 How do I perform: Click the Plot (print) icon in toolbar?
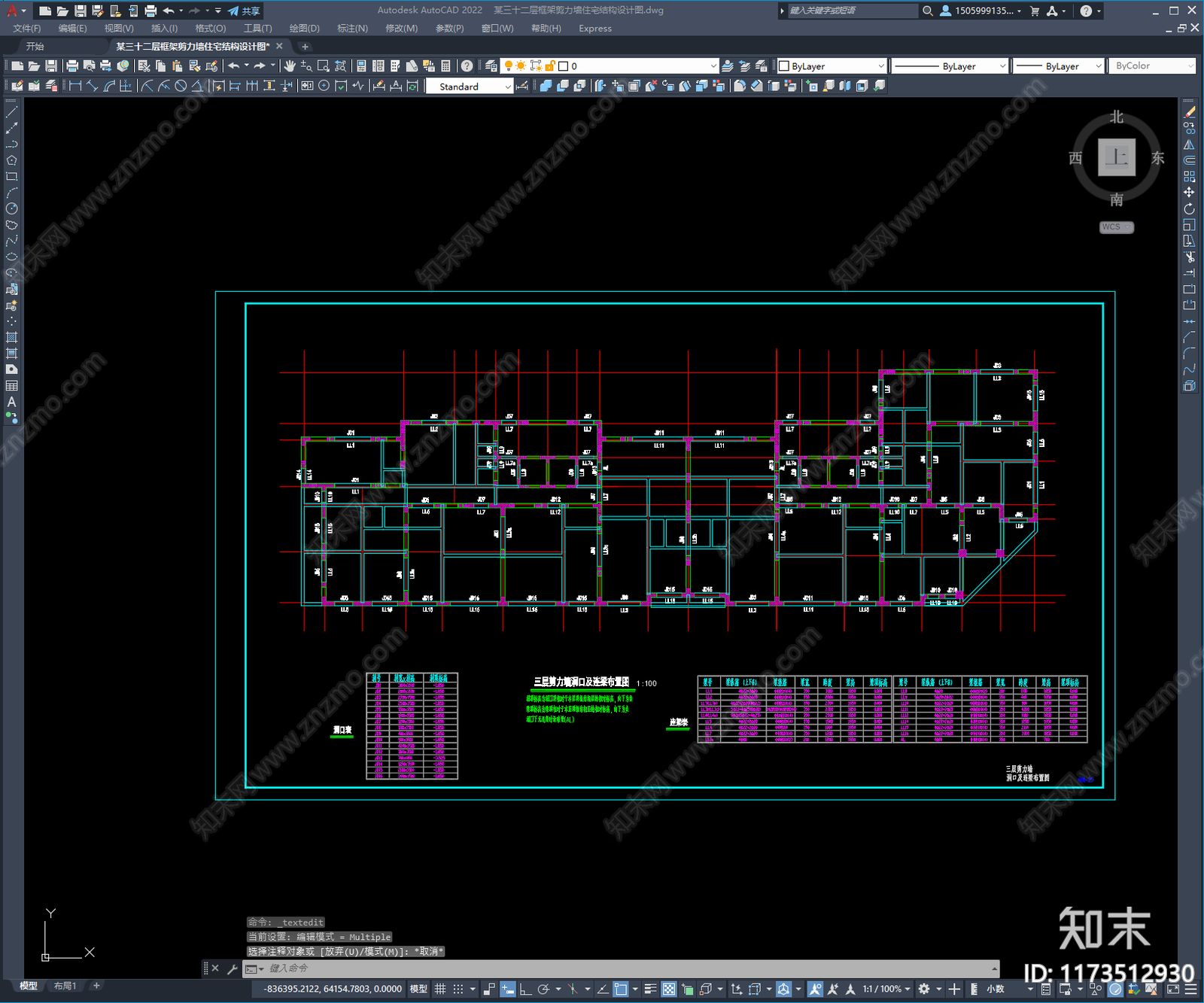coord(73,66)
